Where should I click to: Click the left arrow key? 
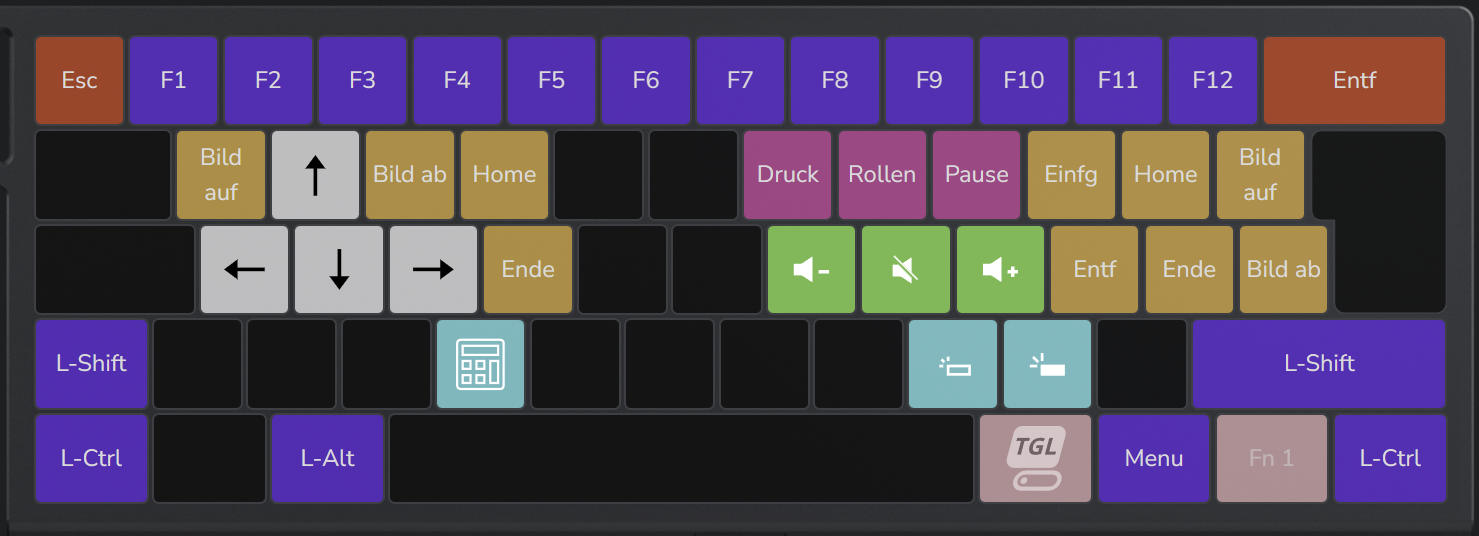(244, 269)
